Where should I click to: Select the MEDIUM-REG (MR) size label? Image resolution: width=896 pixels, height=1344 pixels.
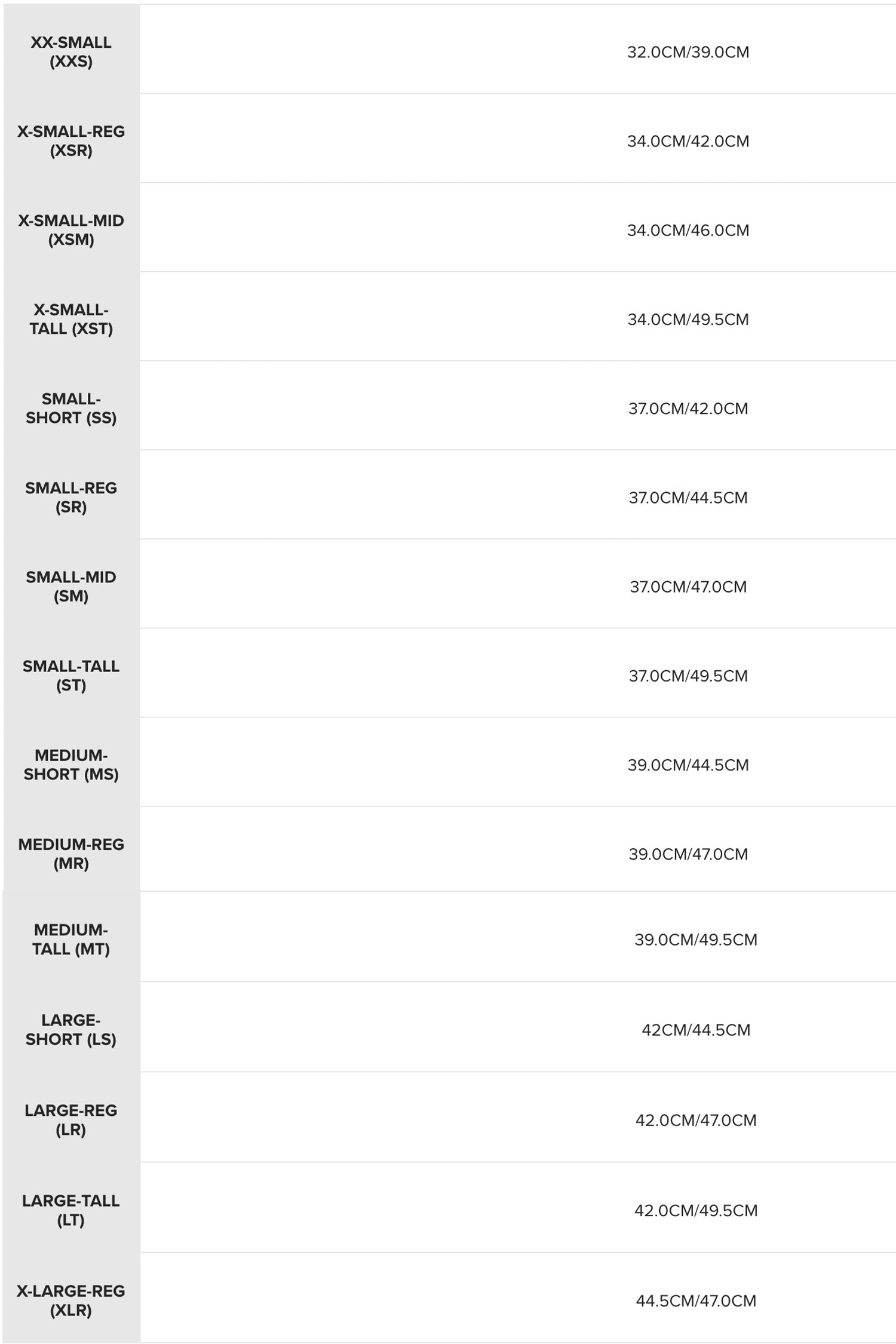click(x=71, y=854)
